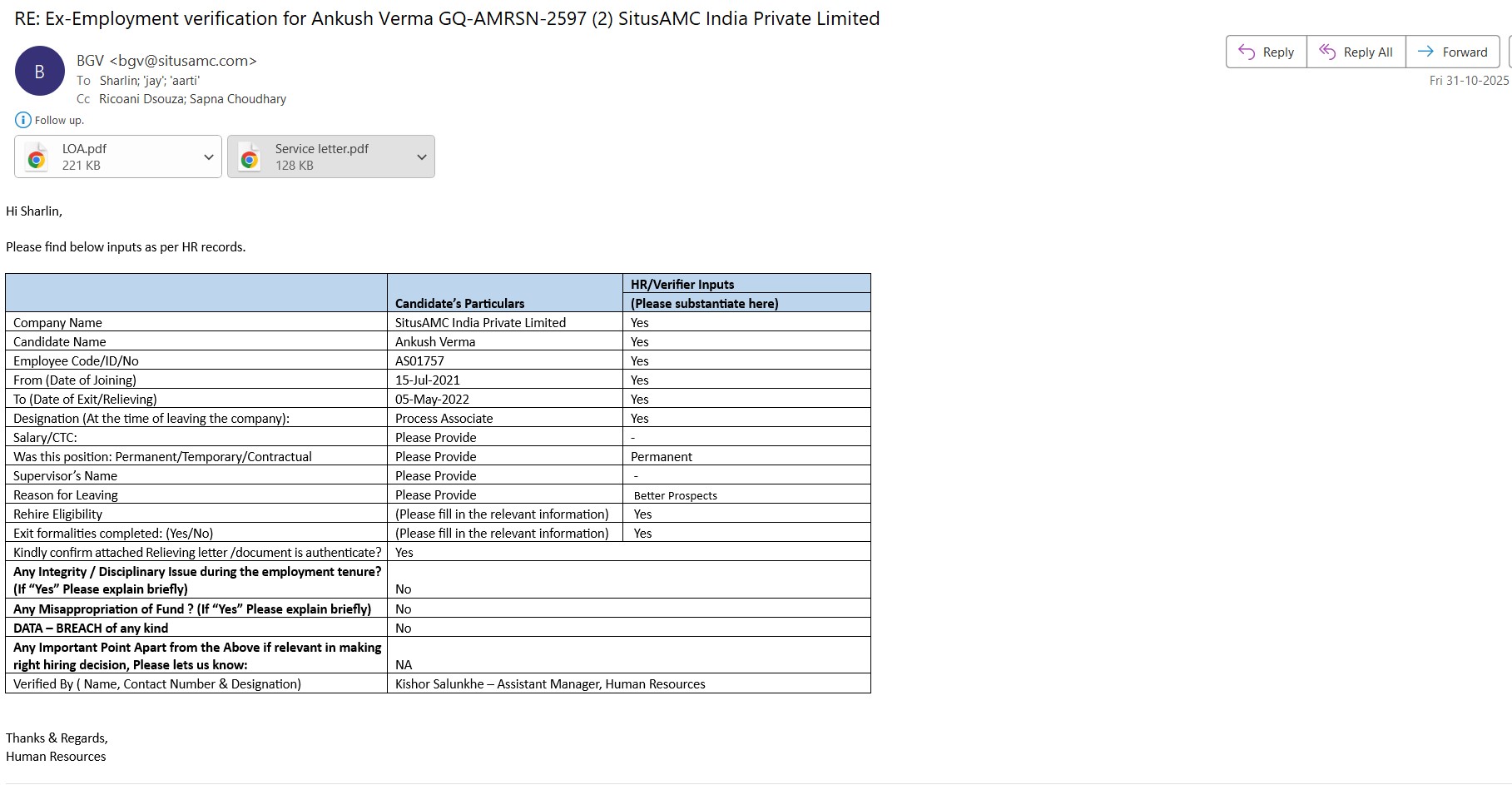The height and width of the screenshot is (785, 1512).
Task: Click the Process Associate designation cell
Action: [504, 418]
